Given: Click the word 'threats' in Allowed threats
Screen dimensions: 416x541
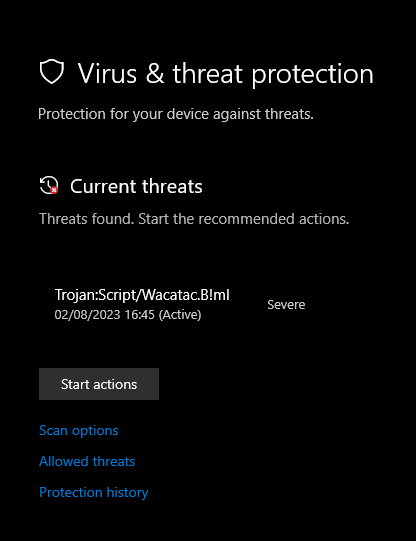Looking at the screenshot, I should click(114, 461).
